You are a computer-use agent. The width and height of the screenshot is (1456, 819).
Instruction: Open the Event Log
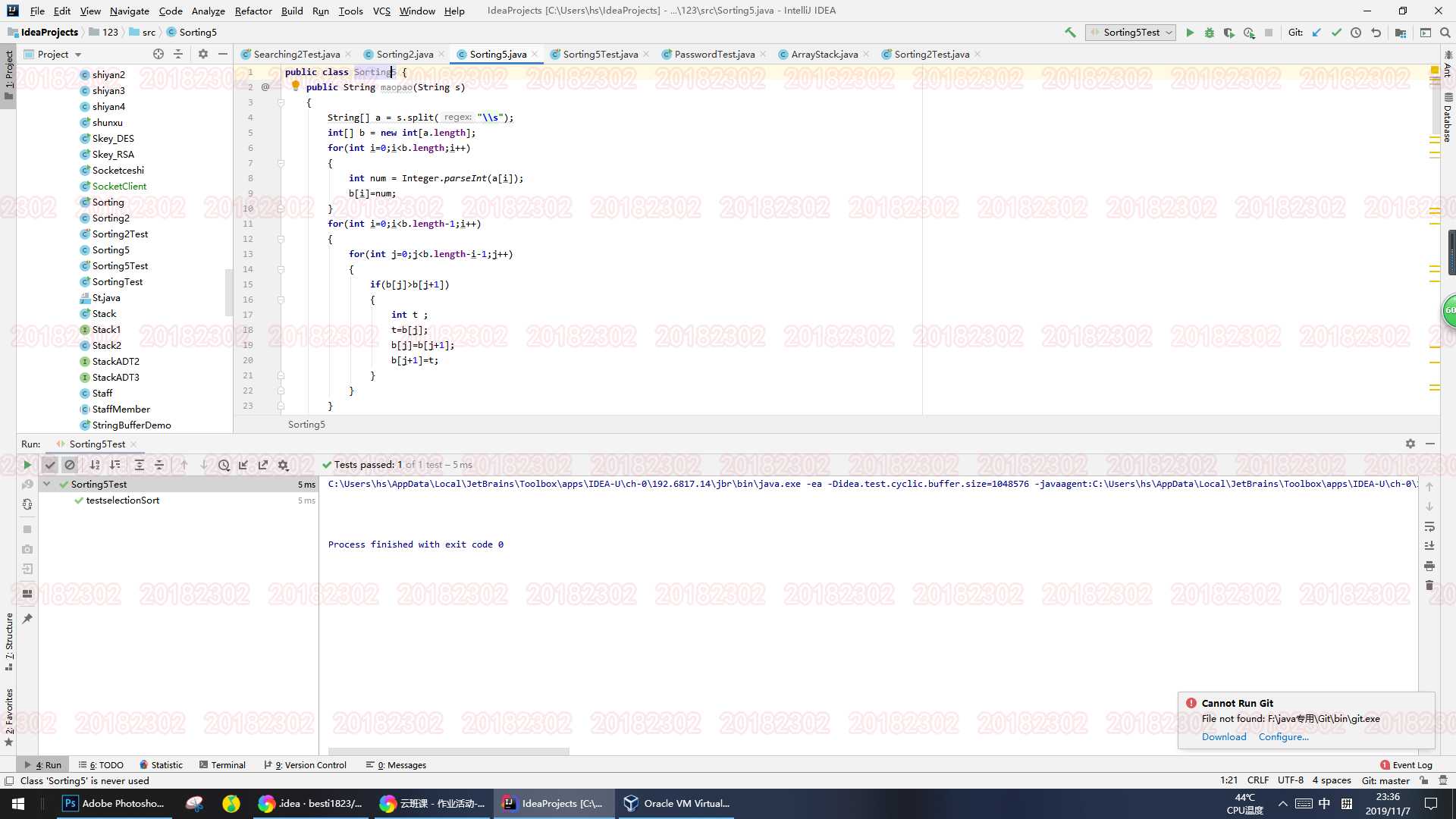(1406, 765)
